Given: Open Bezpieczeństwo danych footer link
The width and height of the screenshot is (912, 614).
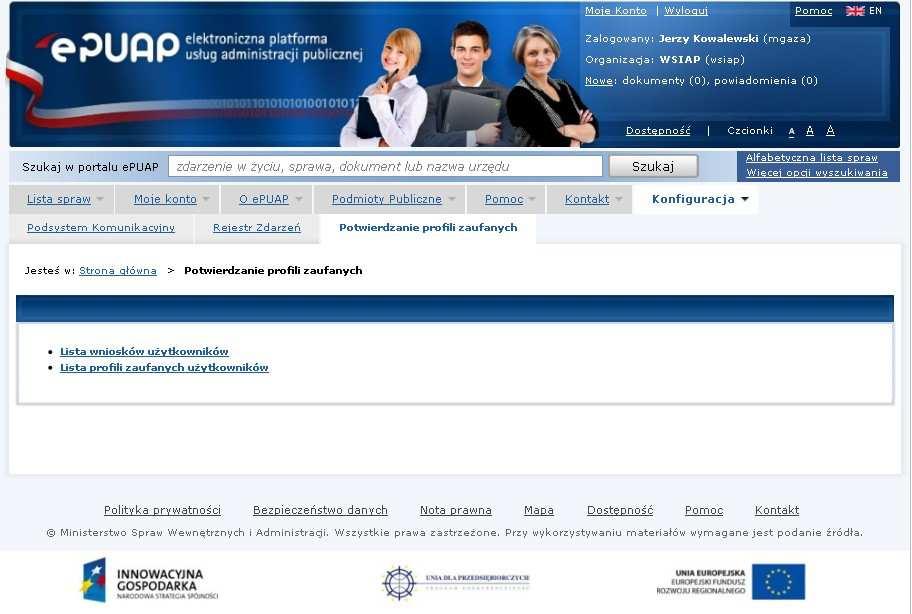Looking at the screenshot, I should (320, 511).
